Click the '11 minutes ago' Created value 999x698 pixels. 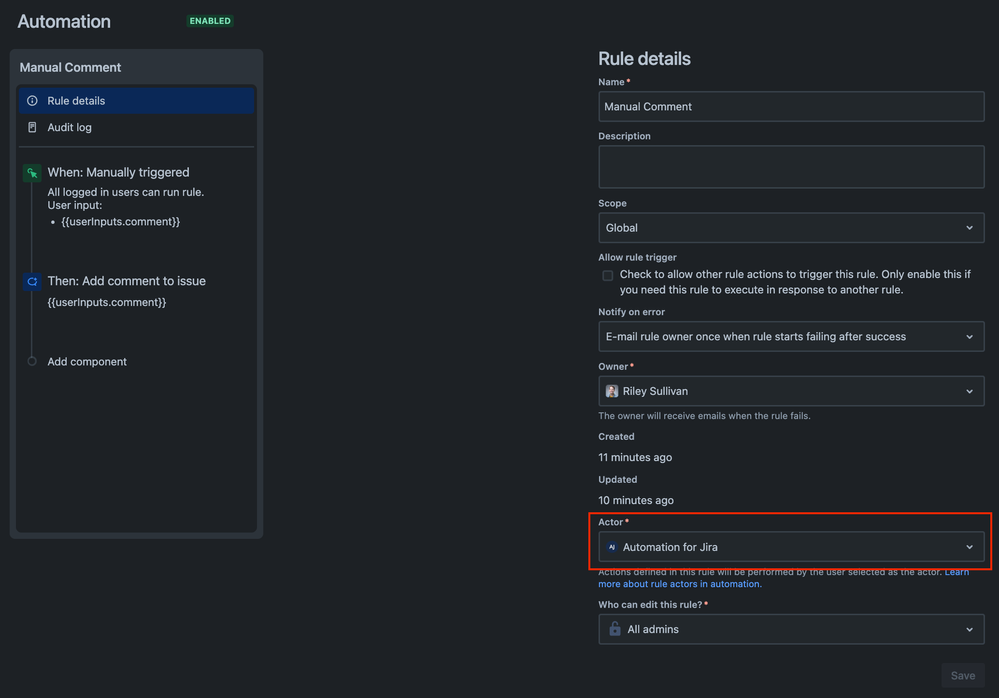click(x=635, y=457)
